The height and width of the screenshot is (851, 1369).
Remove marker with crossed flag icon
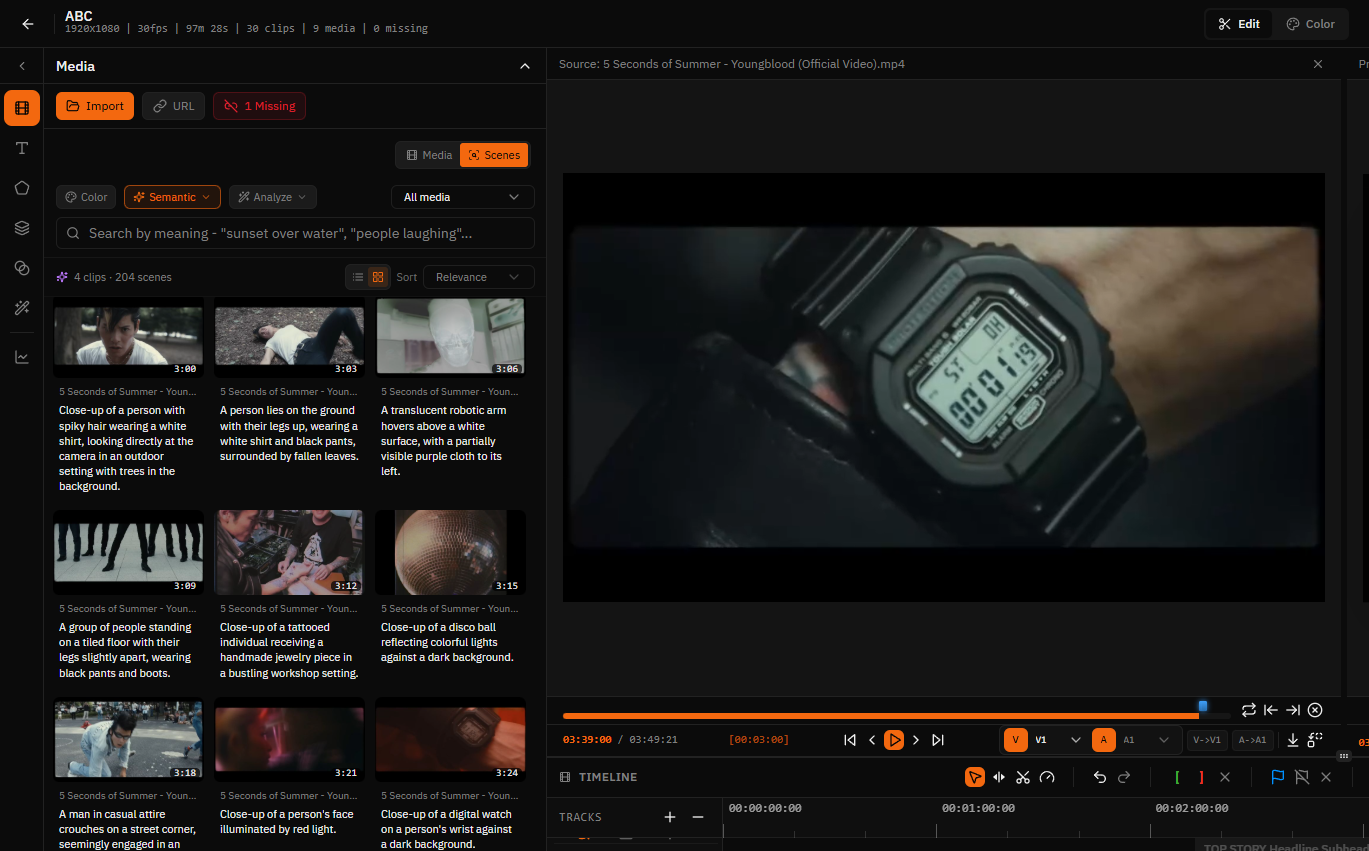(1302, 777)
